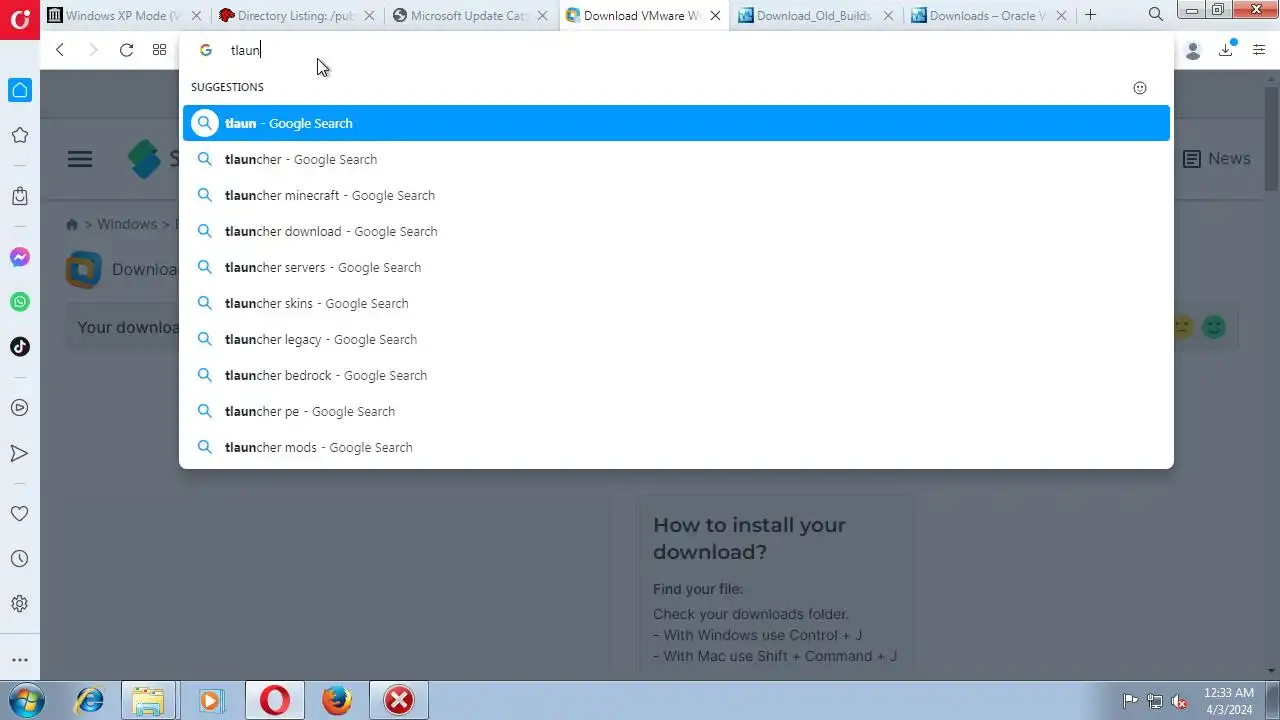Open the page hamburger menu

tap(80, 159)
